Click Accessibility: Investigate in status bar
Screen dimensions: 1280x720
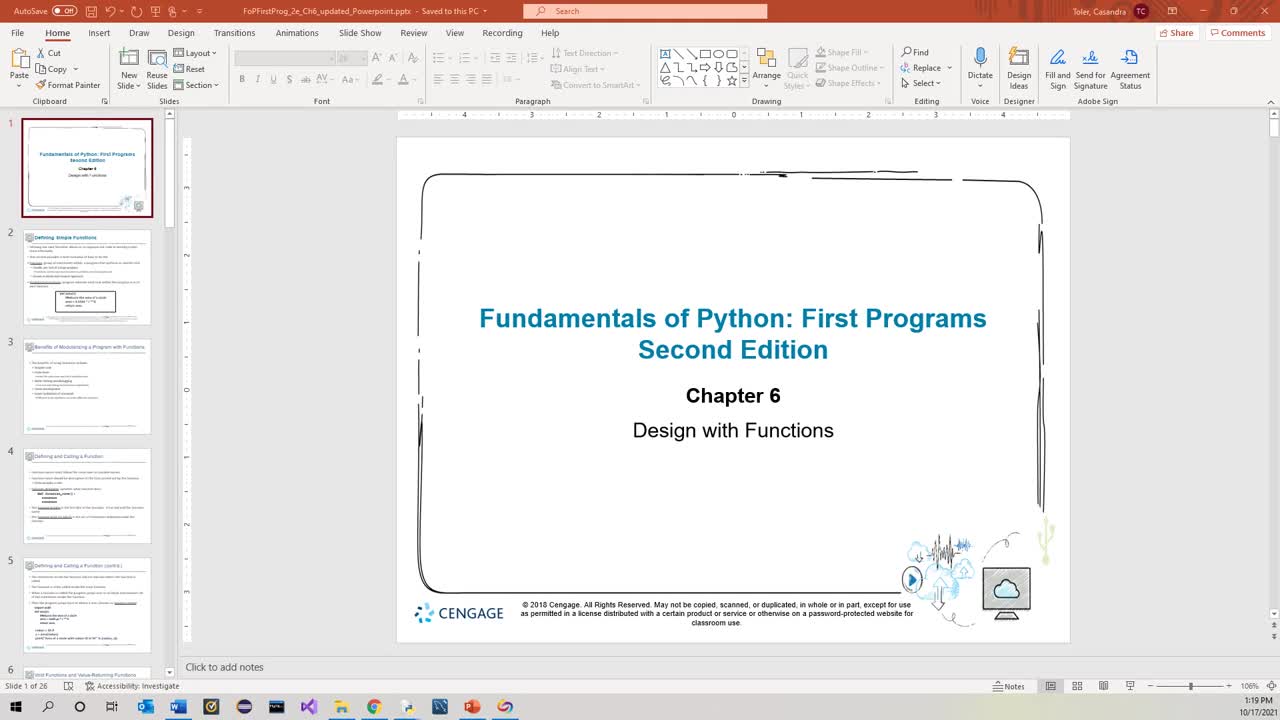click(132, 686)
